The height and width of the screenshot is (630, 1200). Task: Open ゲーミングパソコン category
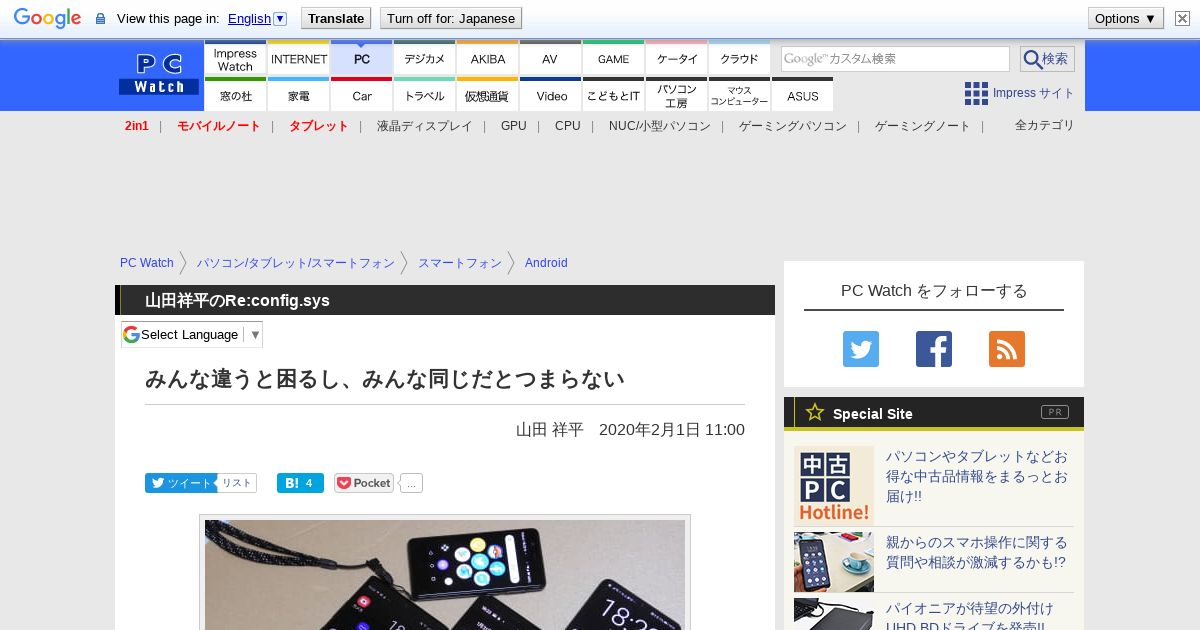click(793, 126)
